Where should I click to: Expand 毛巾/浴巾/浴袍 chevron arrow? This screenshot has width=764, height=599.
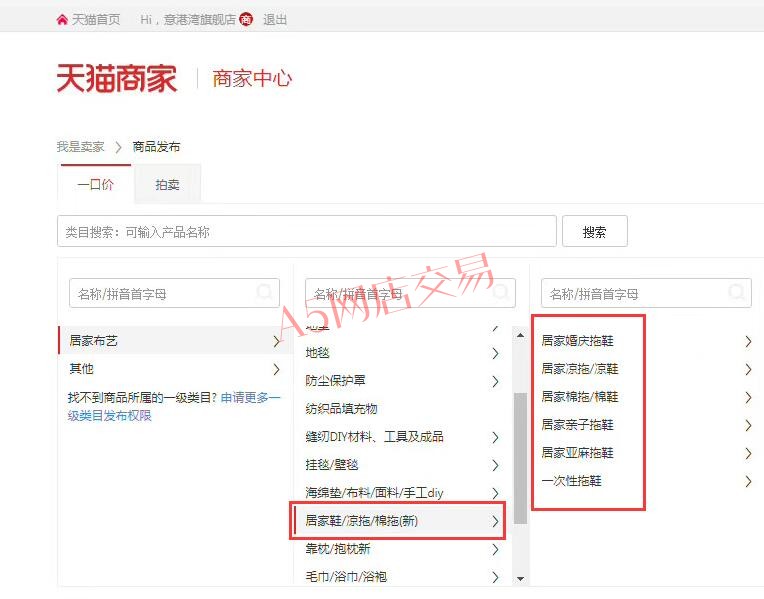(495, 578)
